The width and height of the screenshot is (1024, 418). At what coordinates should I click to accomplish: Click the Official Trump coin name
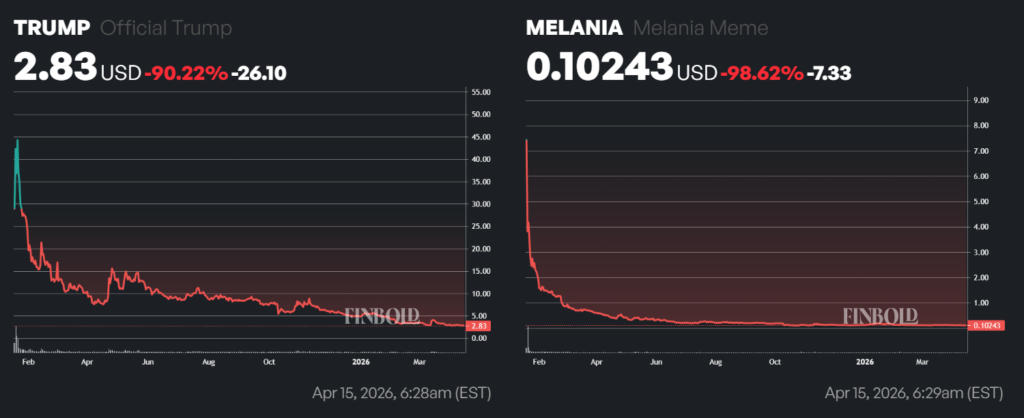(167, 28)
